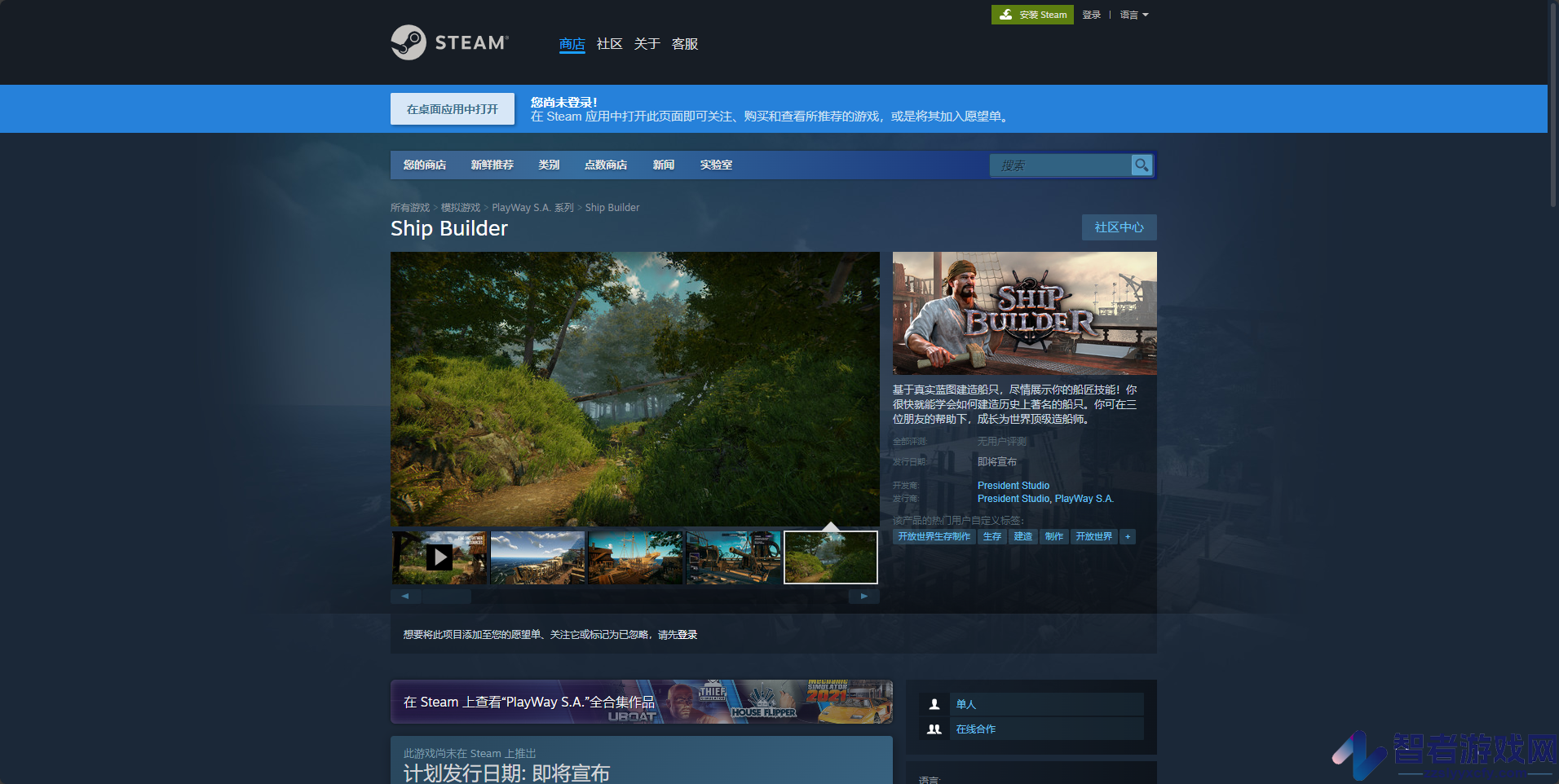Click the page vertical scrollbar
1559x784 pixels.
[1553, 106]
